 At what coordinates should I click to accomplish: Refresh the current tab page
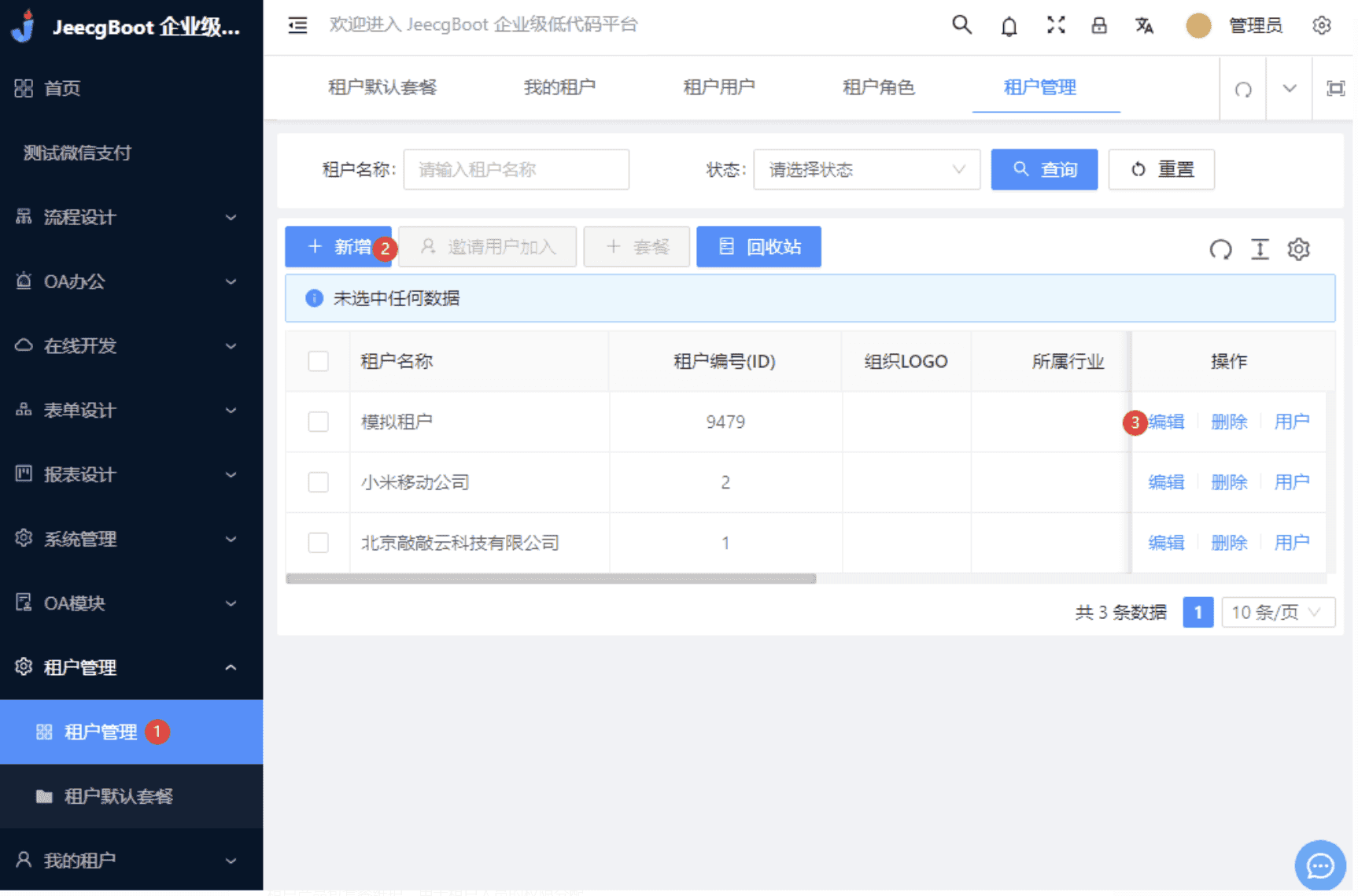1243,89
